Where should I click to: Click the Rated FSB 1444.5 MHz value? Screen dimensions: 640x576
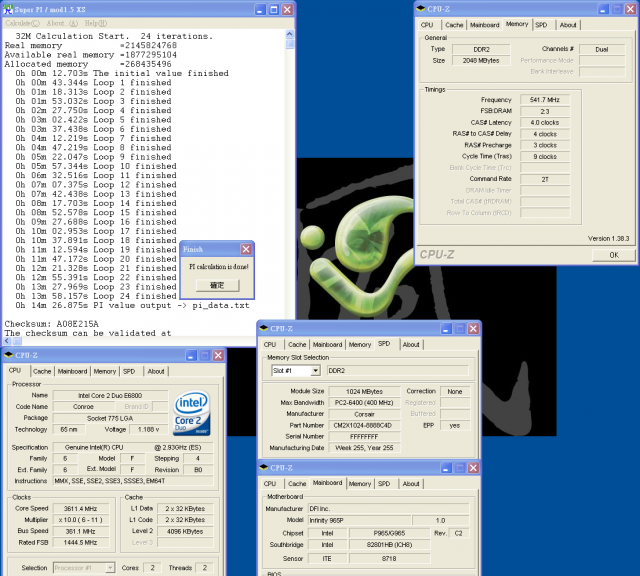tap(80, 543)
